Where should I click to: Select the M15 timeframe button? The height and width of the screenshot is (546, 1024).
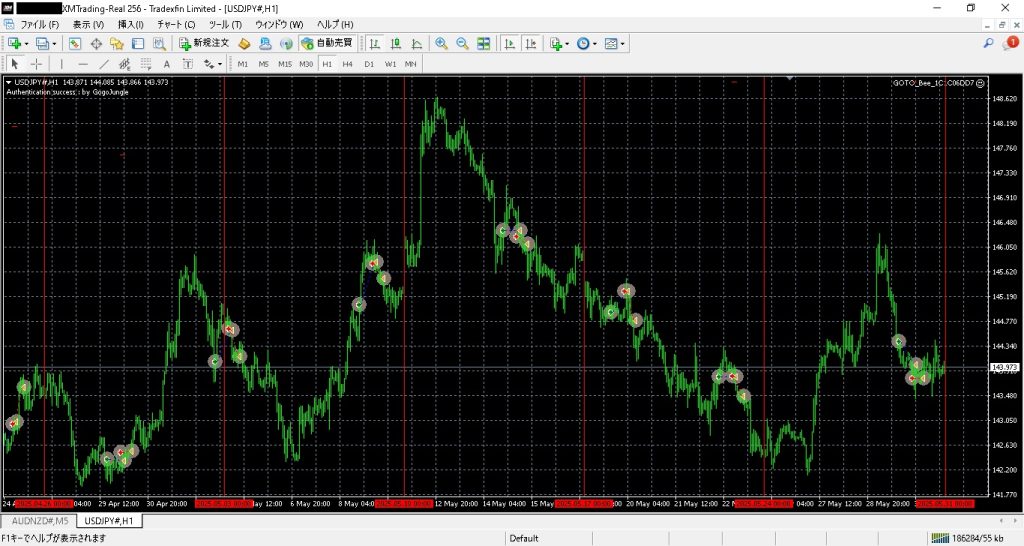point(285,64)
